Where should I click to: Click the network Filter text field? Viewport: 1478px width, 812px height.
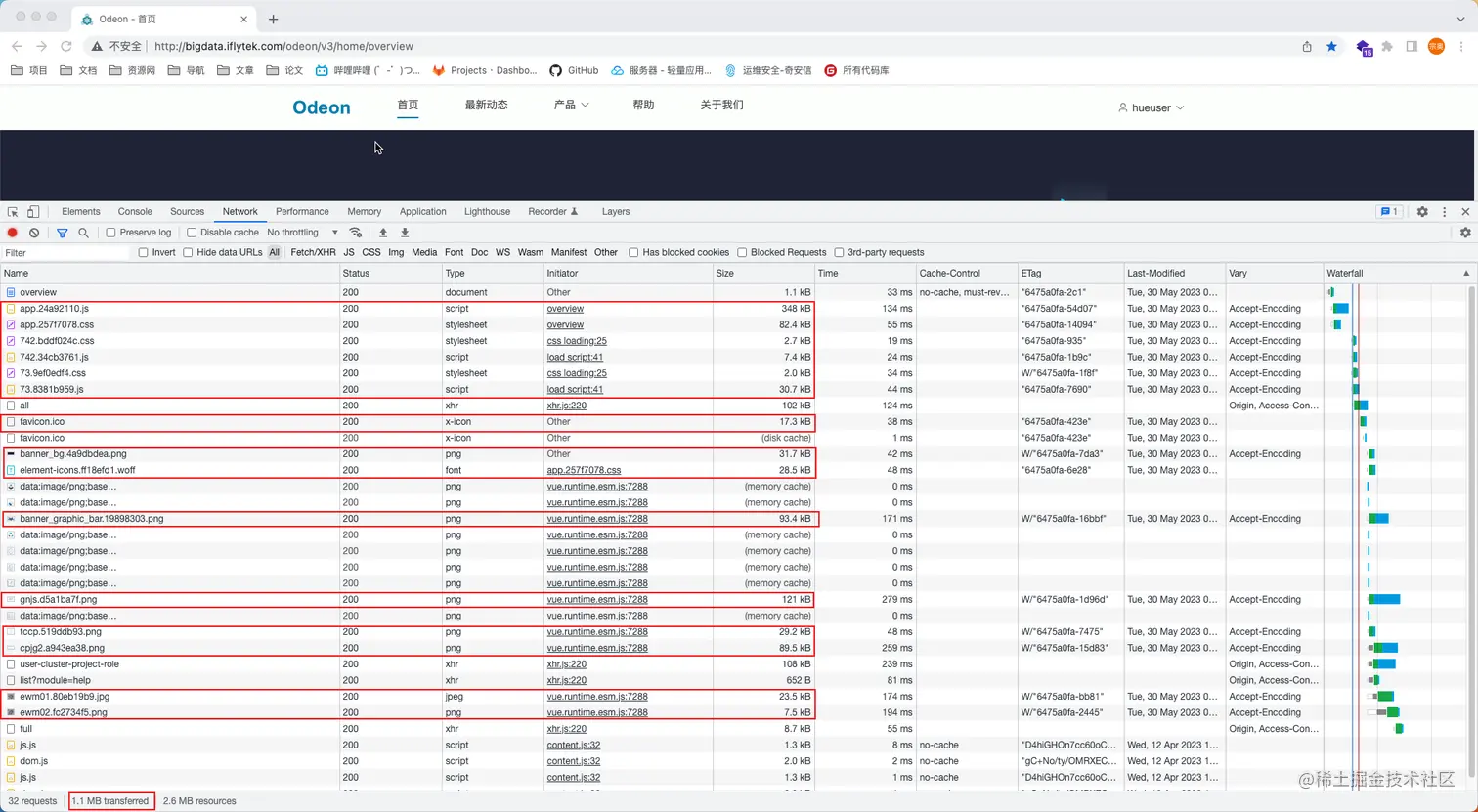(x=65, y=252)
